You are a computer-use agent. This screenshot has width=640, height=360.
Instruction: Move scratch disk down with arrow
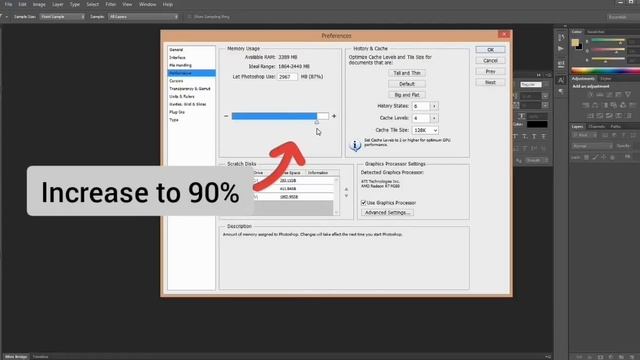pyautogui.click(x=346, y=196)
